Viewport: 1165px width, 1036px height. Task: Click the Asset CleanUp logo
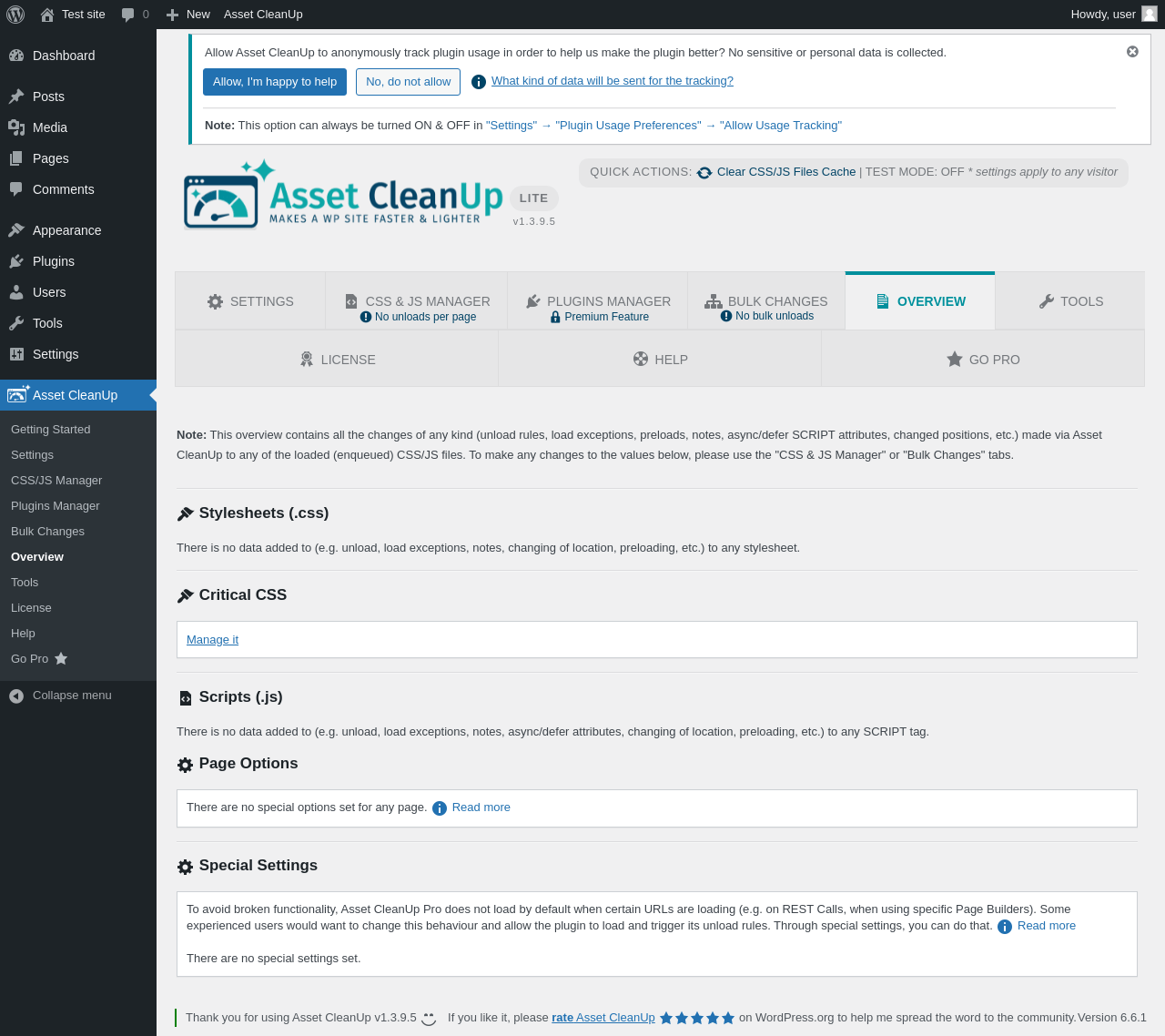click(x=343, y=194)
